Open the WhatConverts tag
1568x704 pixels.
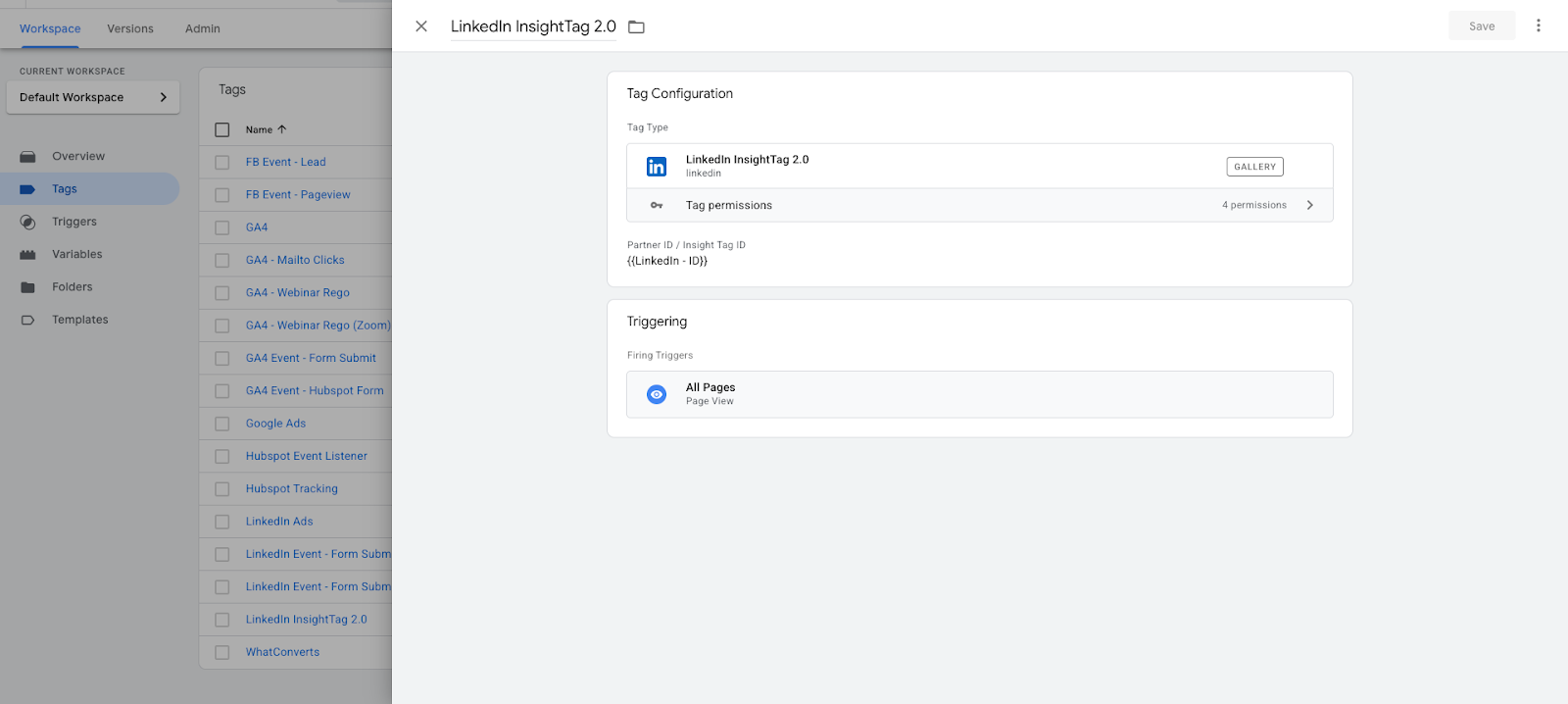[x=282, y=652]
